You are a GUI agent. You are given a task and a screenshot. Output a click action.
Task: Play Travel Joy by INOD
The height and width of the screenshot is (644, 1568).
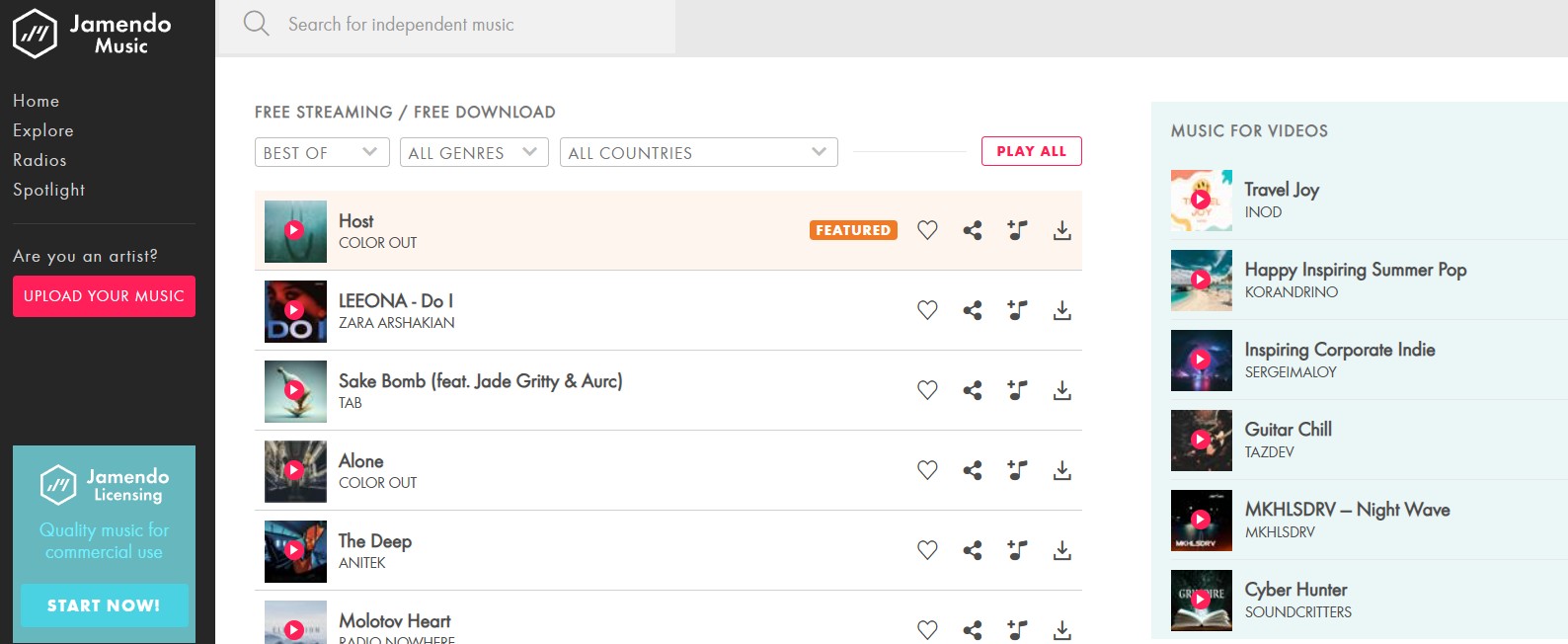[x=1201, y=200]
